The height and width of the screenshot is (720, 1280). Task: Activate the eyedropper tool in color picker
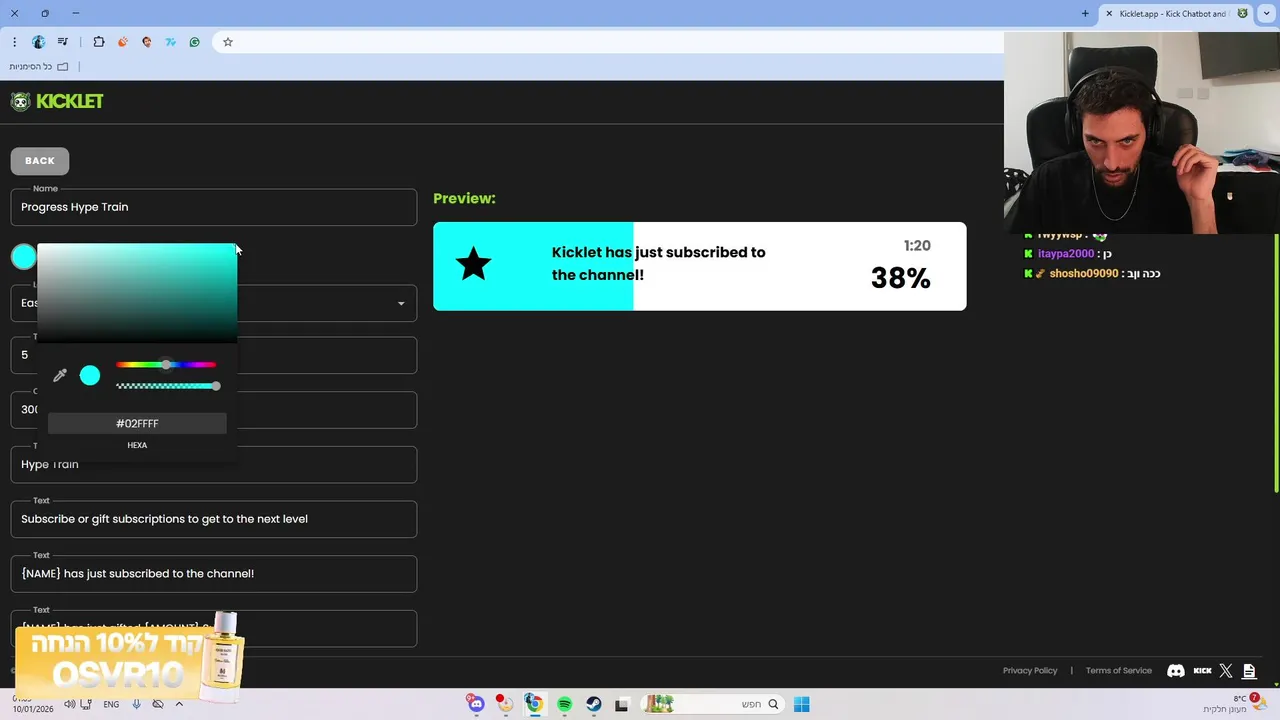[60, 375]
